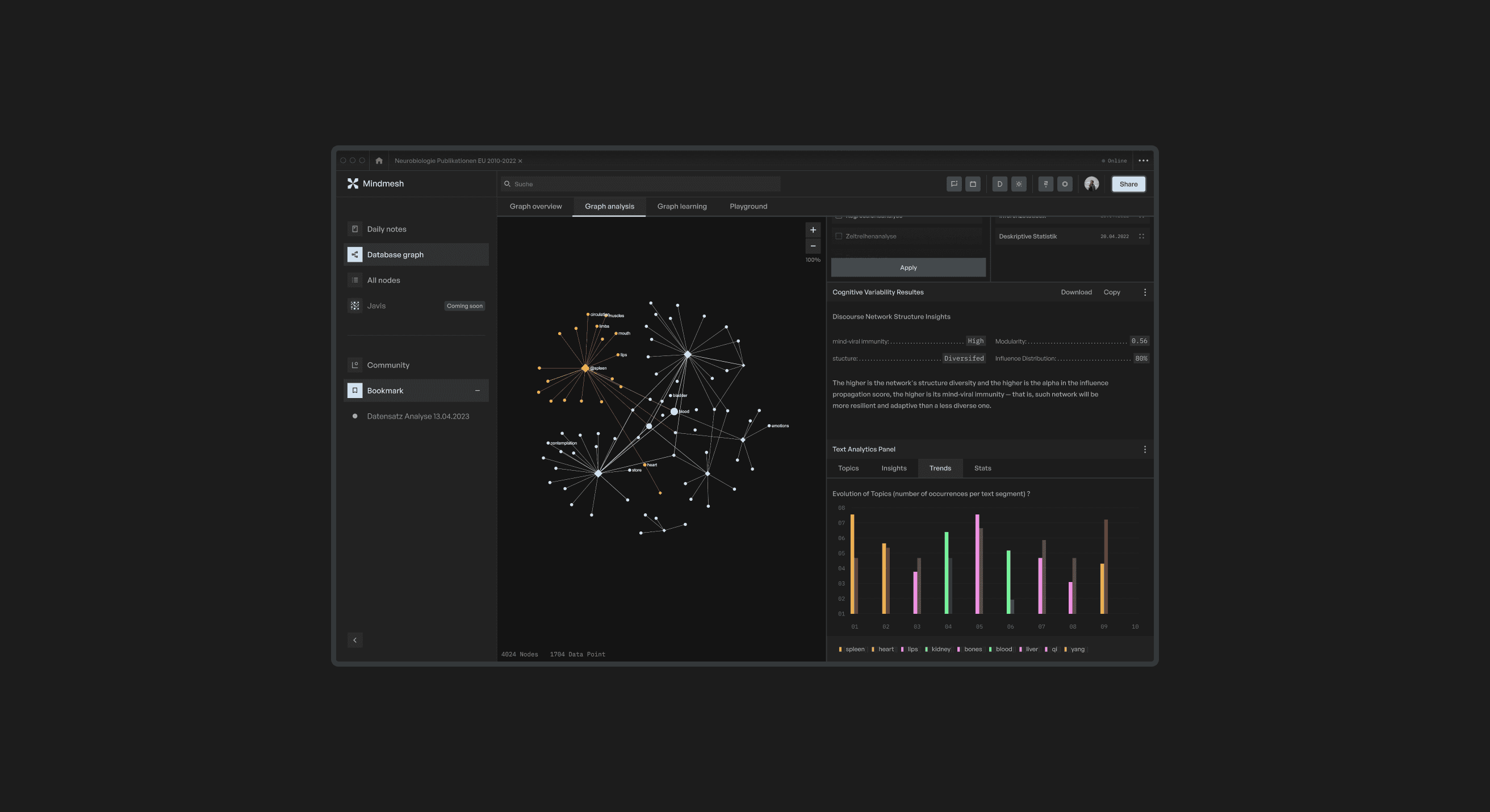Toggle the sun brightness icon
Image resolution: width=1490 pixels, height=812 pixels.
[1019, 184]
